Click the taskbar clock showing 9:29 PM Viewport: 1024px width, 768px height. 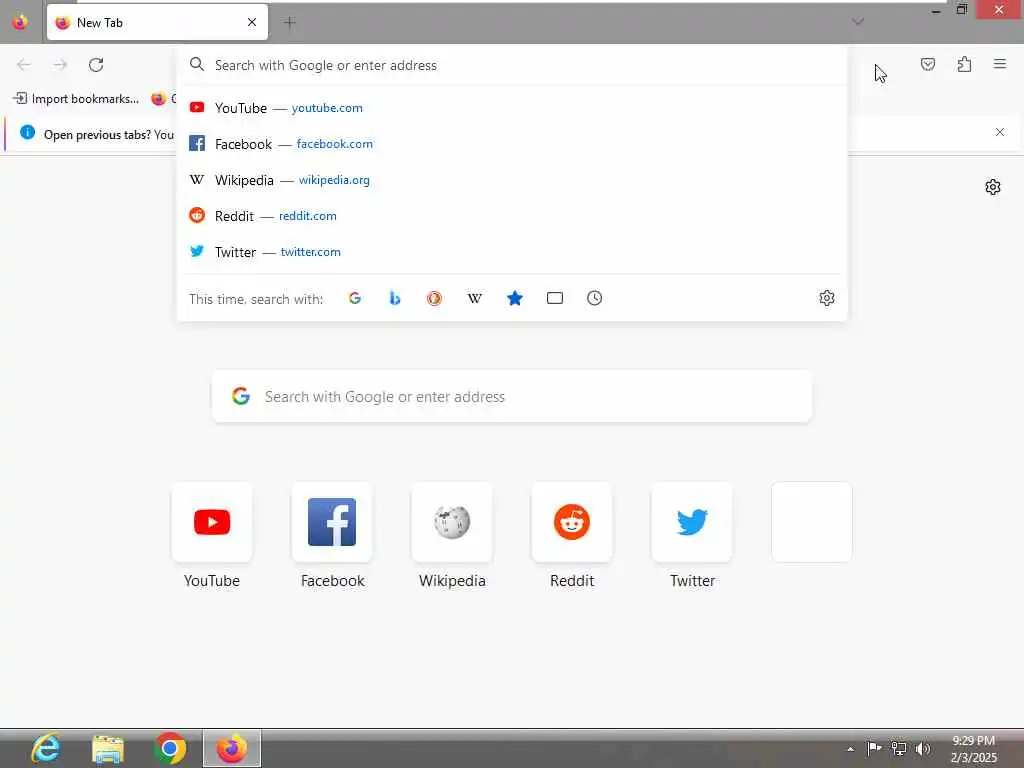tap(973, 748)
